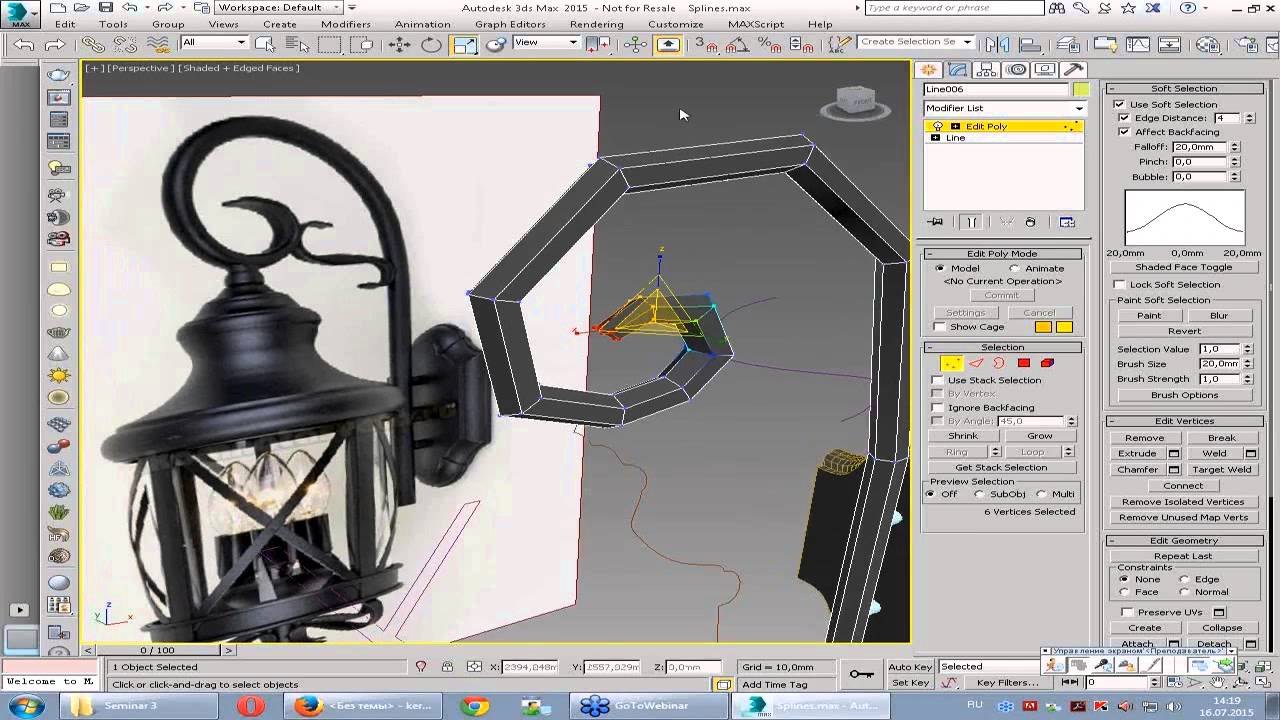Click the Undo arrow in main toolbar
The image size is (1280, 720).
[24, 44]
